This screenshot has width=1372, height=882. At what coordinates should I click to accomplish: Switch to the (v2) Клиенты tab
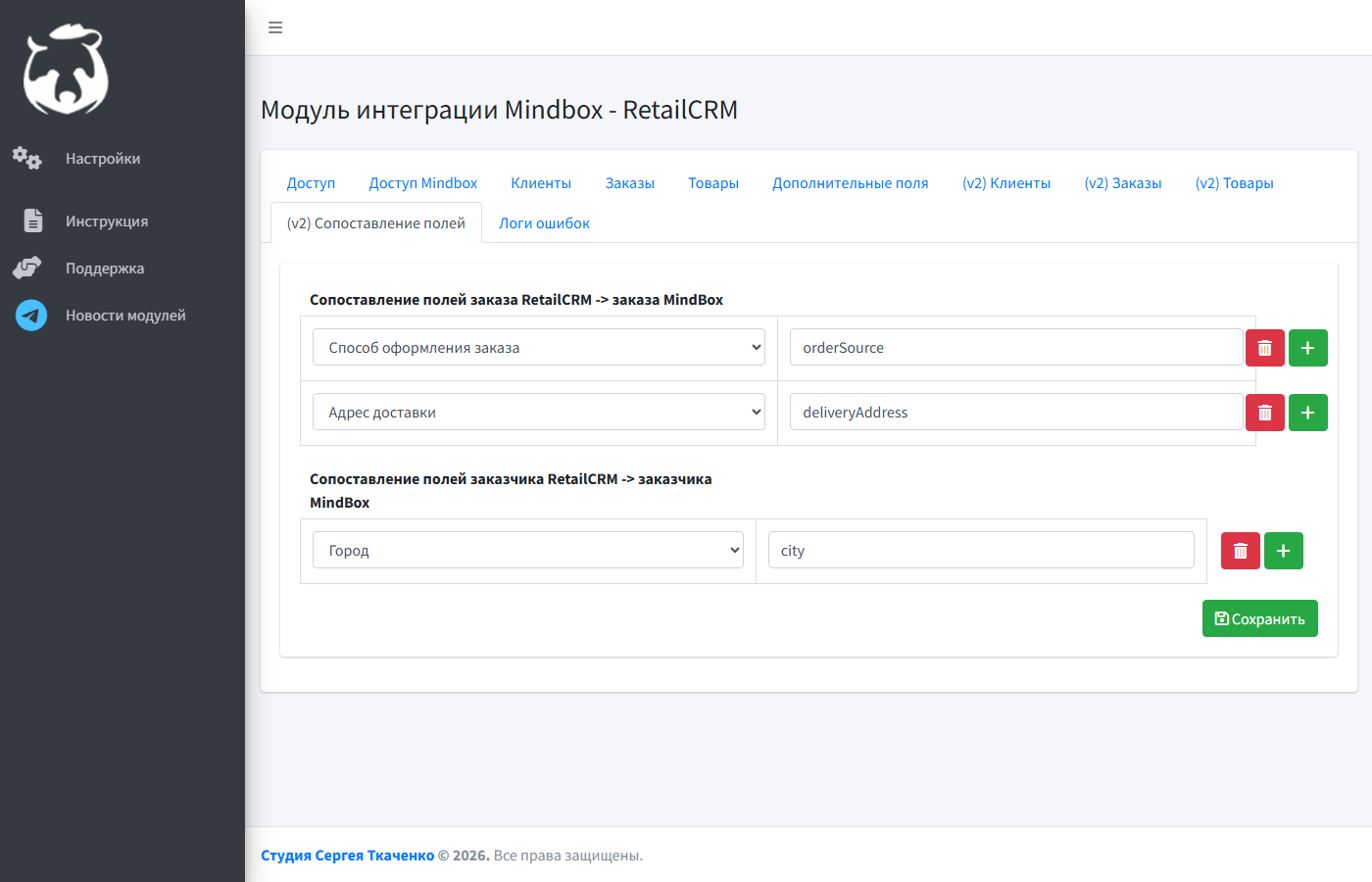(x=1006, y=183)
